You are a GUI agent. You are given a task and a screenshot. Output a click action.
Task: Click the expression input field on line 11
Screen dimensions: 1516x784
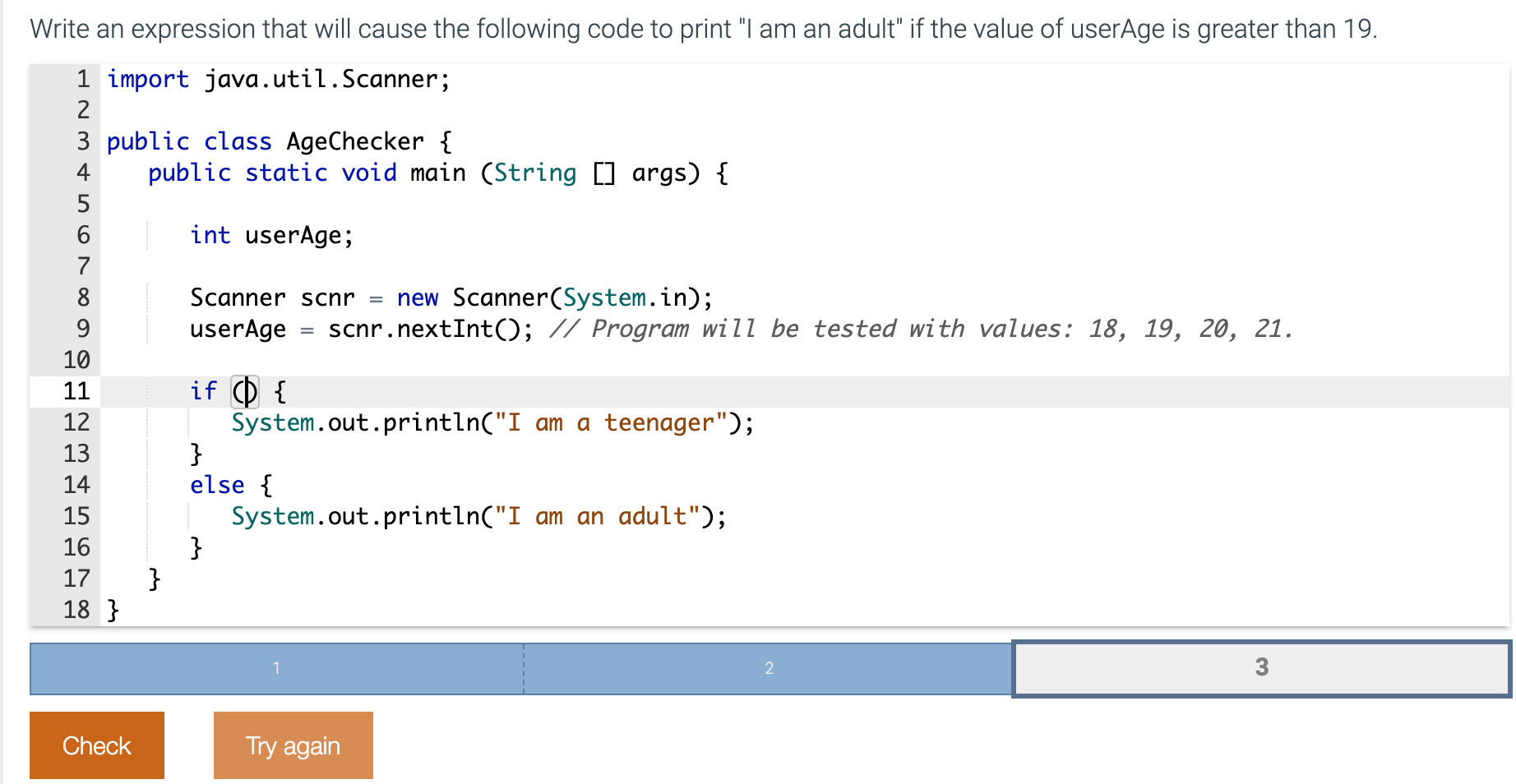coord(245,391)
